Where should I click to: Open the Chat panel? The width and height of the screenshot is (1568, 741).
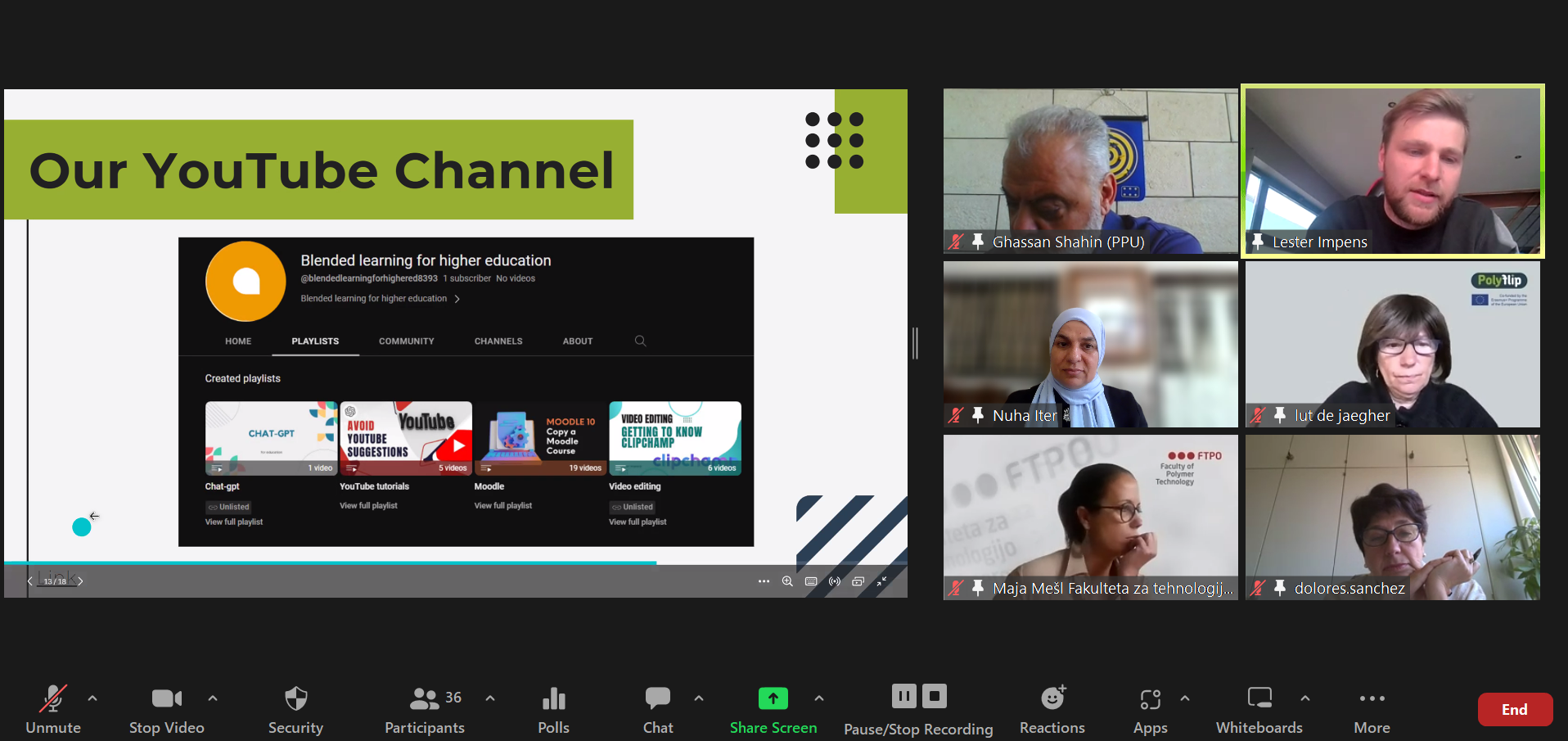658,710
